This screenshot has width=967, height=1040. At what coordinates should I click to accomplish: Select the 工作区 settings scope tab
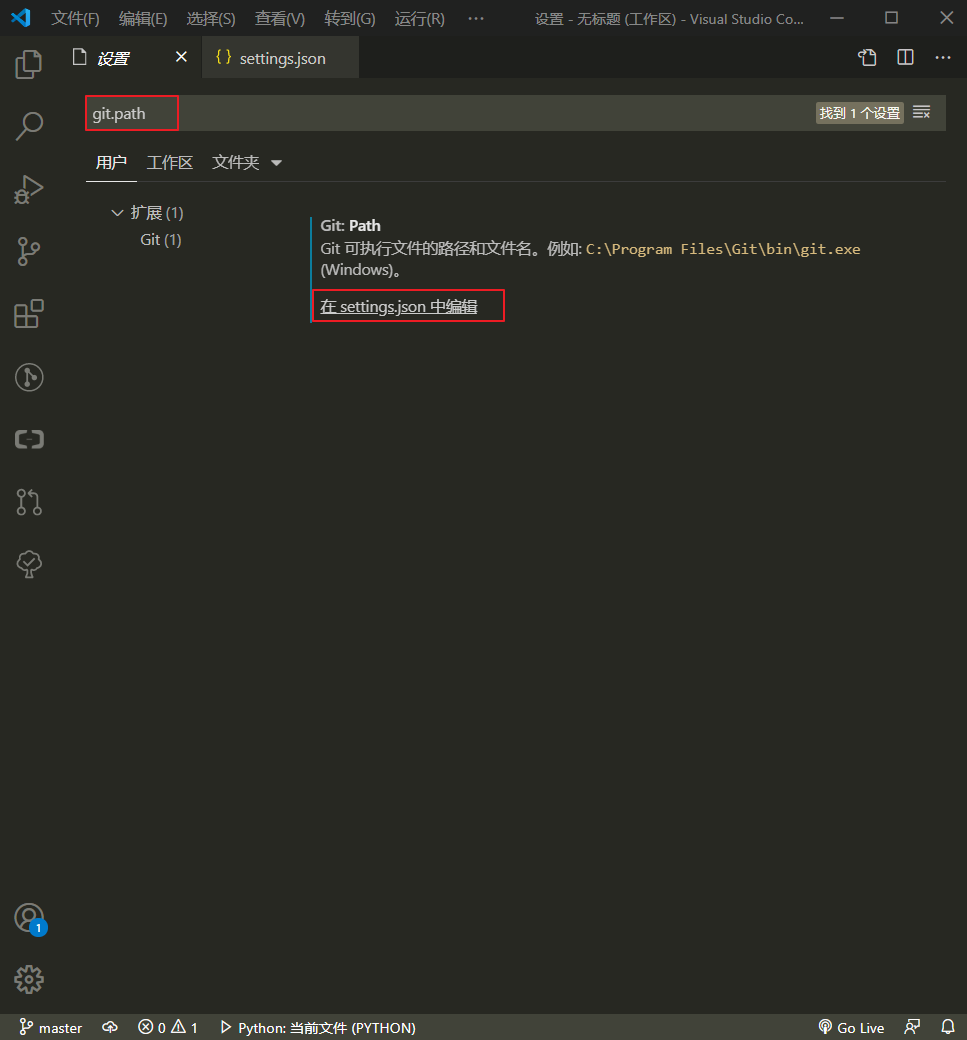pos(169,162)
